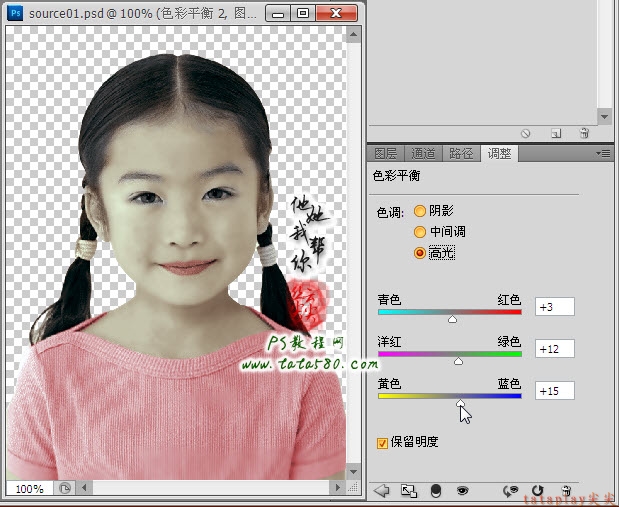This screenshot has width=619, height=507.
Task: Create new item icon in upper panel
Action: coord(556,133)
